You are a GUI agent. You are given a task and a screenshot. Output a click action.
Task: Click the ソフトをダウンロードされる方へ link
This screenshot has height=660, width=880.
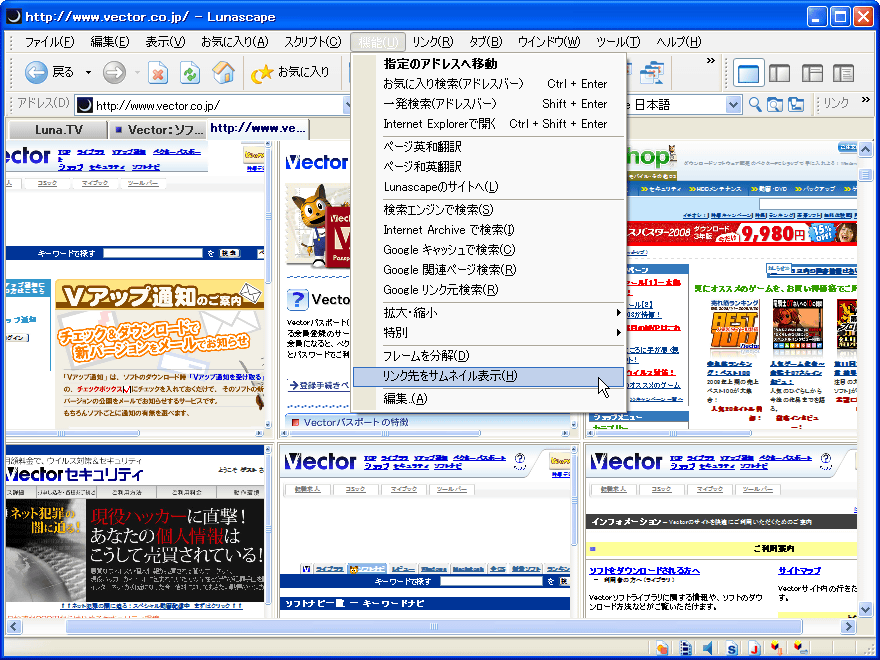pos(644,571)
